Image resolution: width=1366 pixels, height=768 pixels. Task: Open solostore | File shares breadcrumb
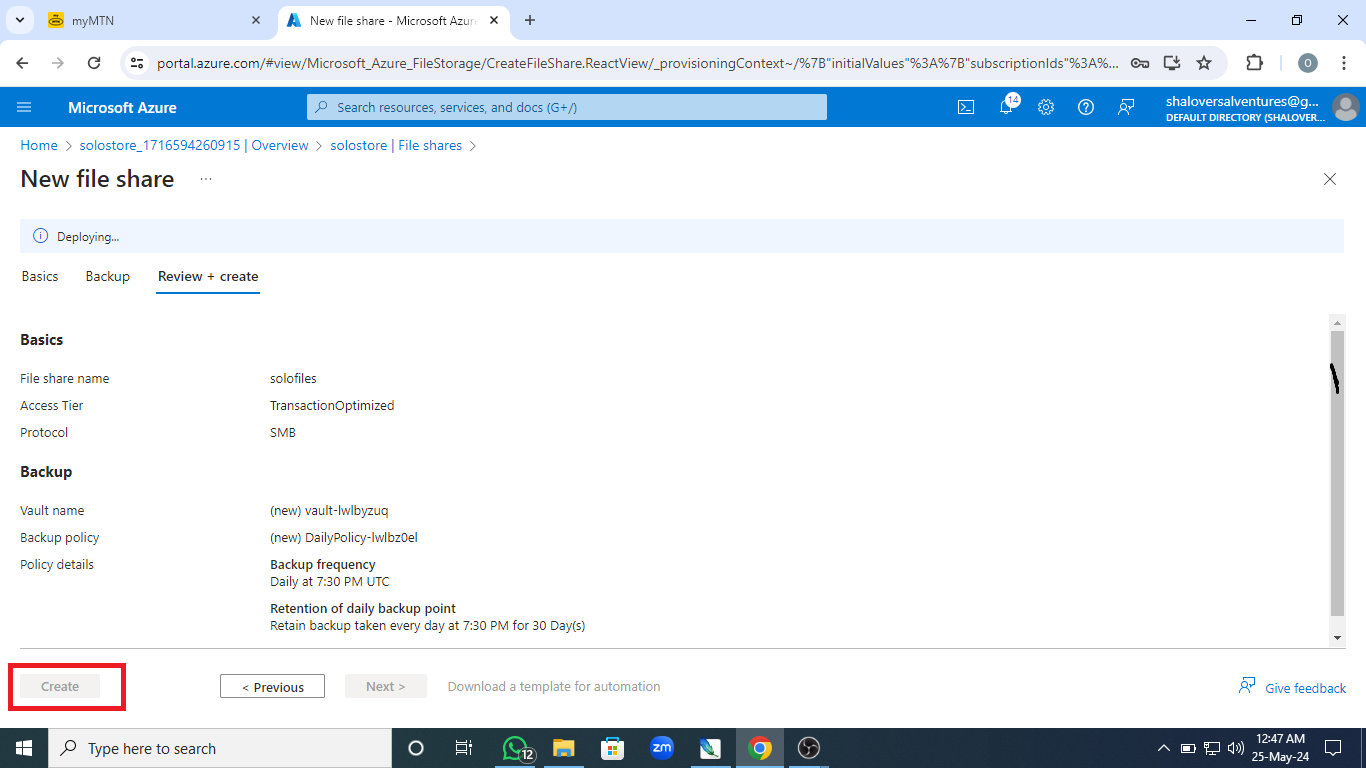click(396, 145)
